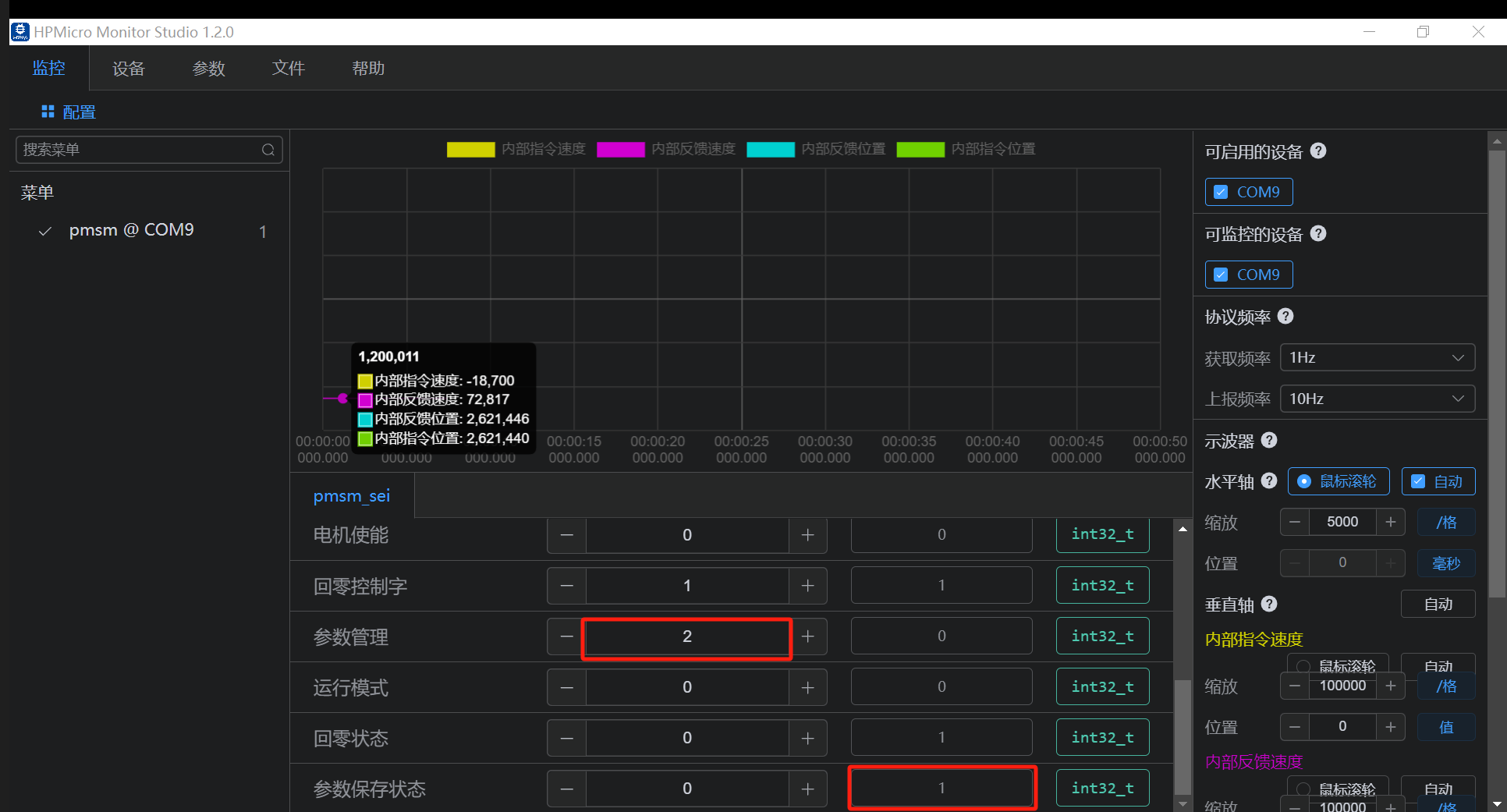Click the help icon next to 垂直轴

click(x=1269, y=604)
